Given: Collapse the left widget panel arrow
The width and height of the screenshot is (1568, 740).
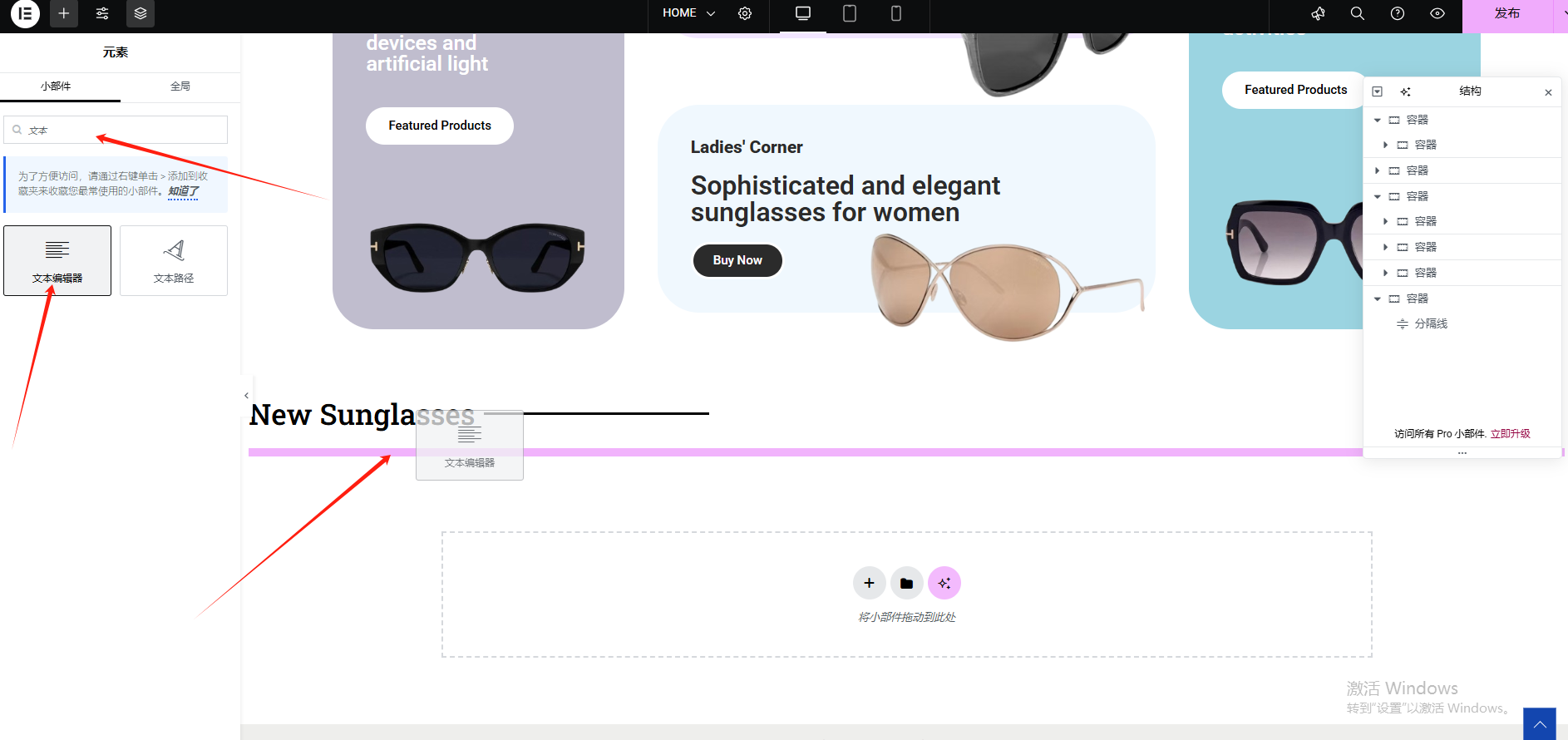Looking at the screenshot, I should 246,396.
